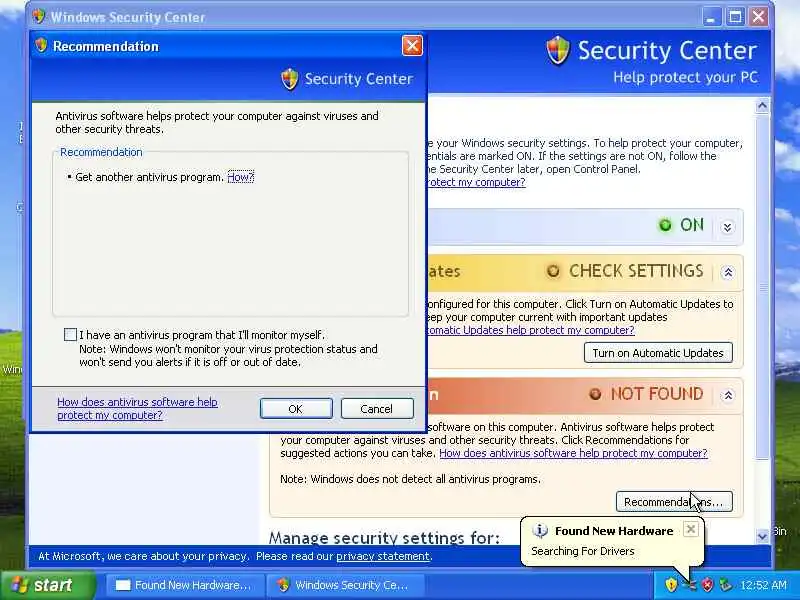Screen dimensions: 800x600
Task: Click scroll up arrow in Security Center
Action: click(x=762, y=106)
